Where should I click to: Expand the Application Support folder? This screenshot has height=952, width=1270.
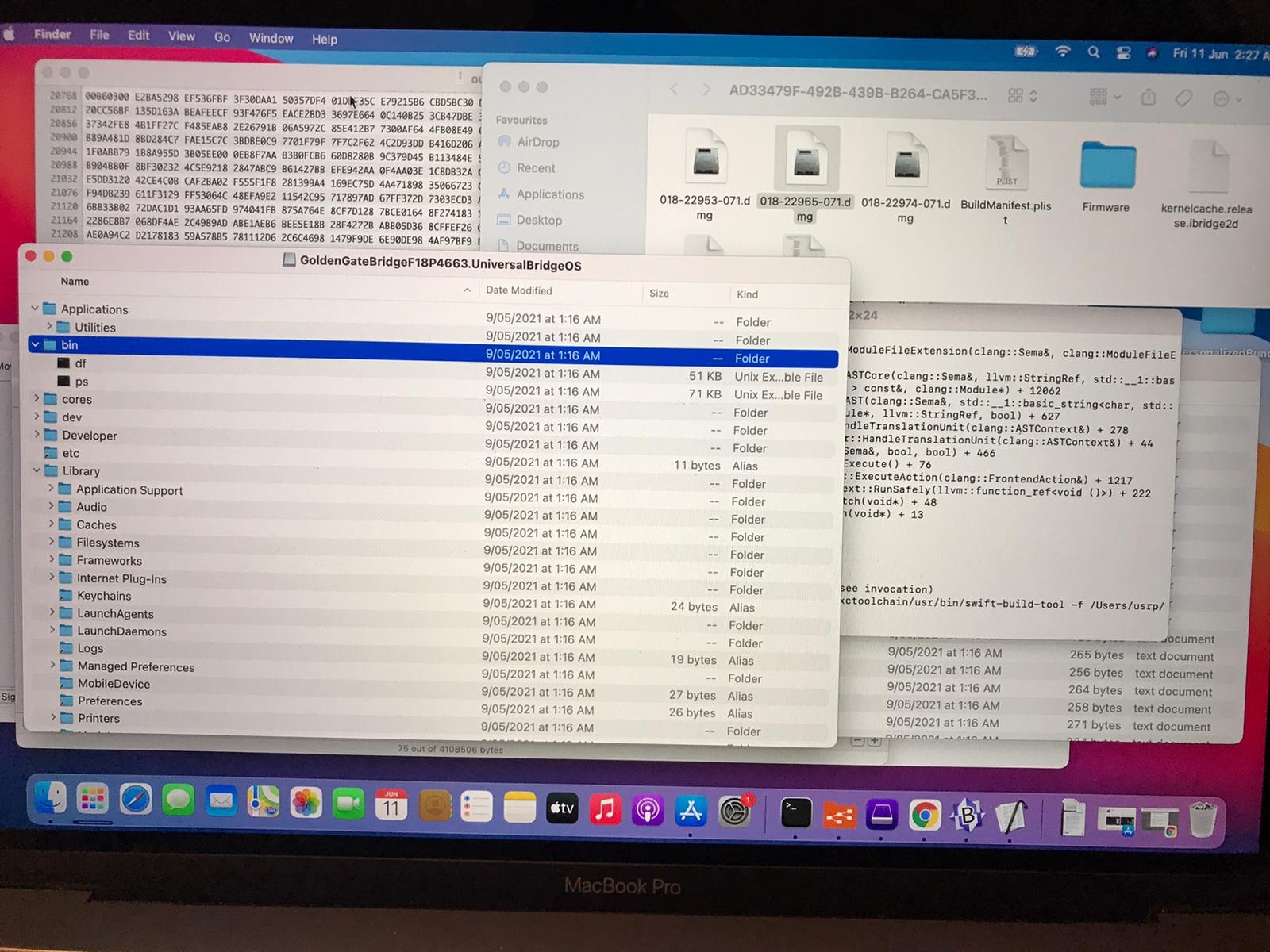pos(52,489)
